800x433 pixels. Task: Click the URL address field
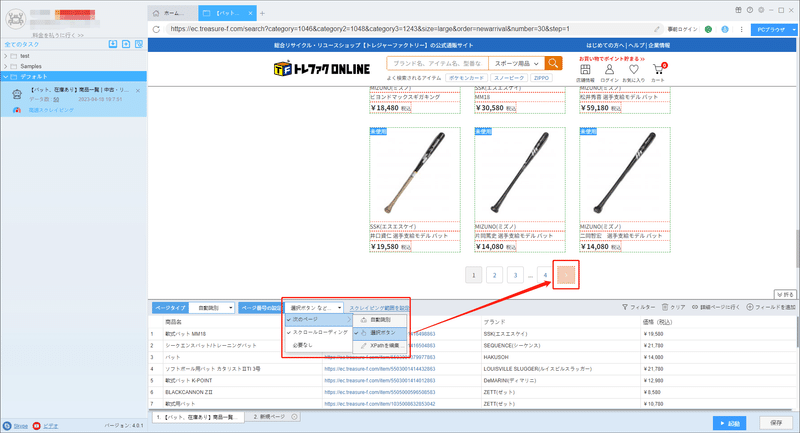(x=408, y=29)
